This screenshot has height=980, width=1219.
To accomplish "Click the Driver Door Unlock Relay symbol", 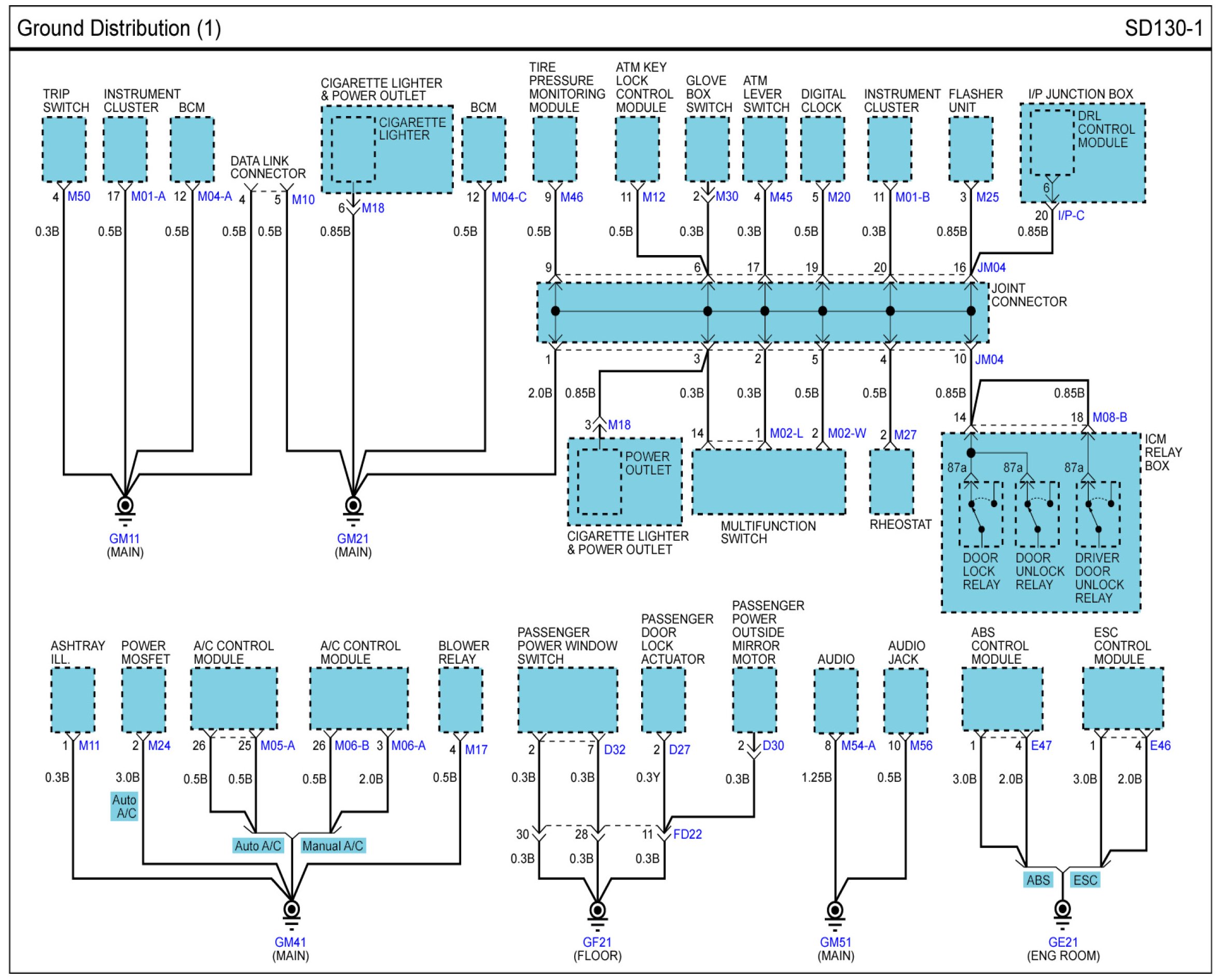I will 1098,514.
